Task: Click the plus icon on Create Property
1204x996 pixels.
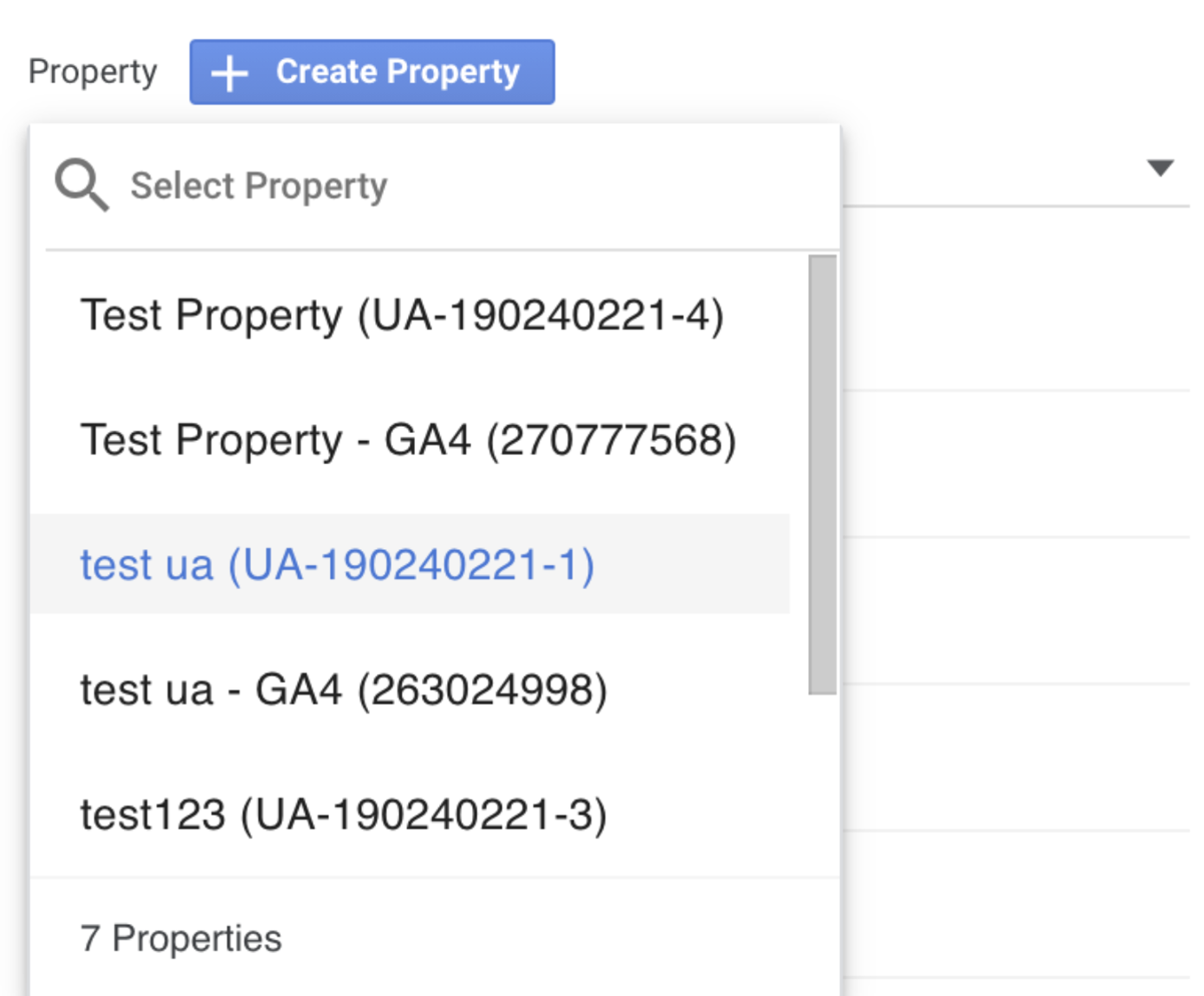Action: pos(230,73)
